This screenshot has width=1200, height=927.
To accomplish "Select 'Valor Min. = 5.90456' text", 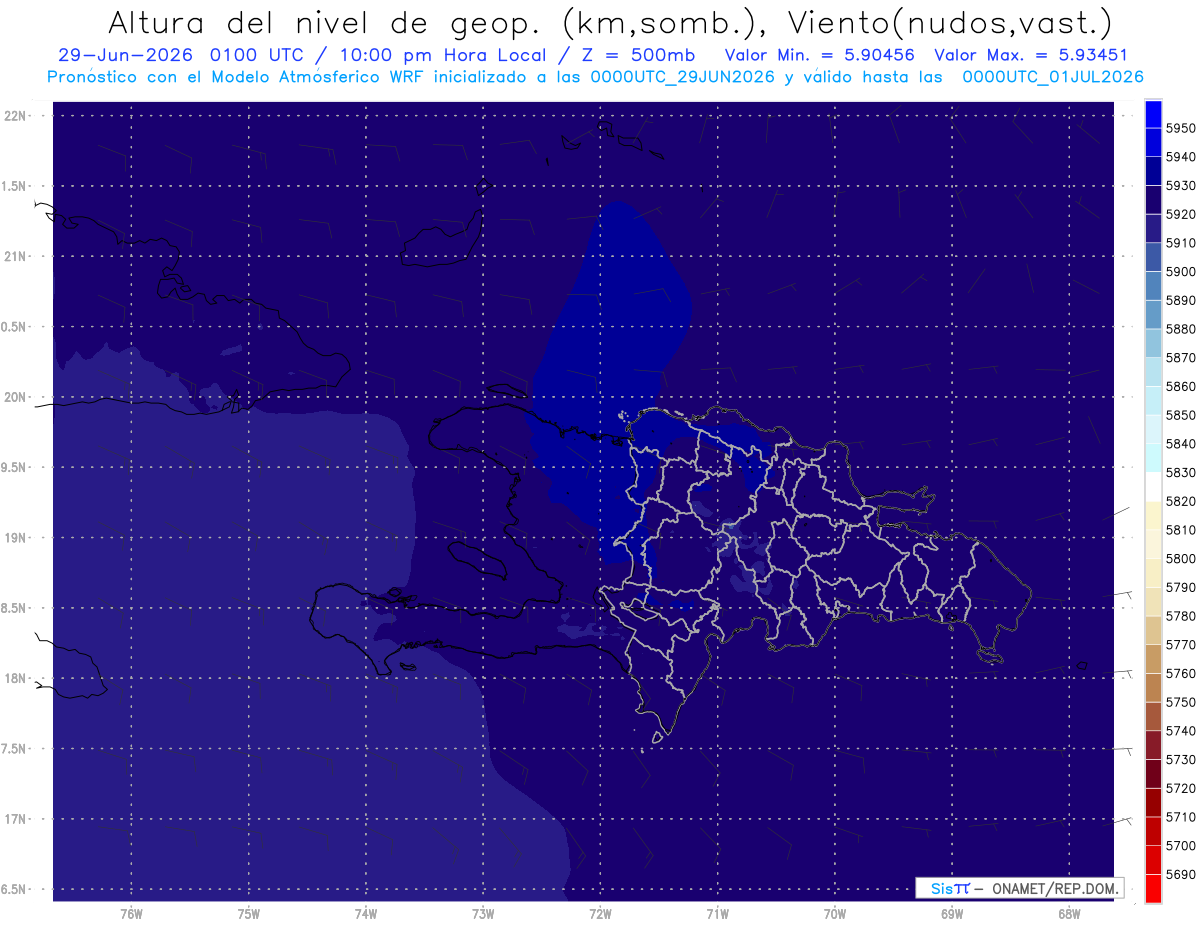I will (x=820, y=55).
